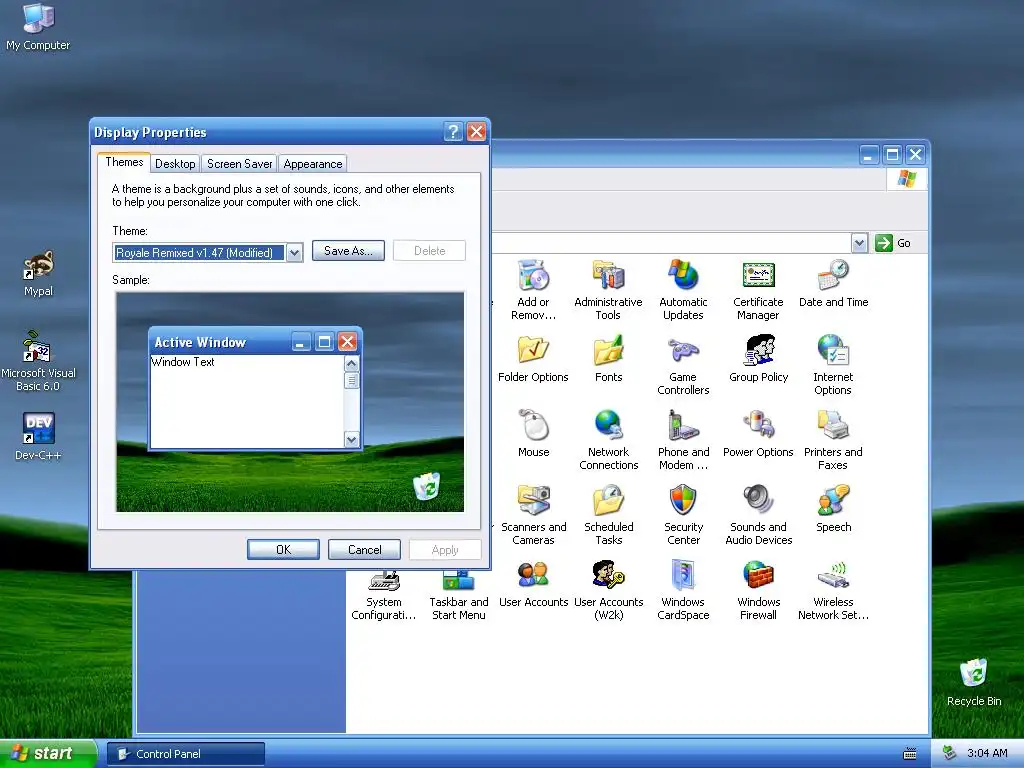Close the Display Properties dialog
Viewport: 1024px width, 768px height.
(x=477, y=132)
